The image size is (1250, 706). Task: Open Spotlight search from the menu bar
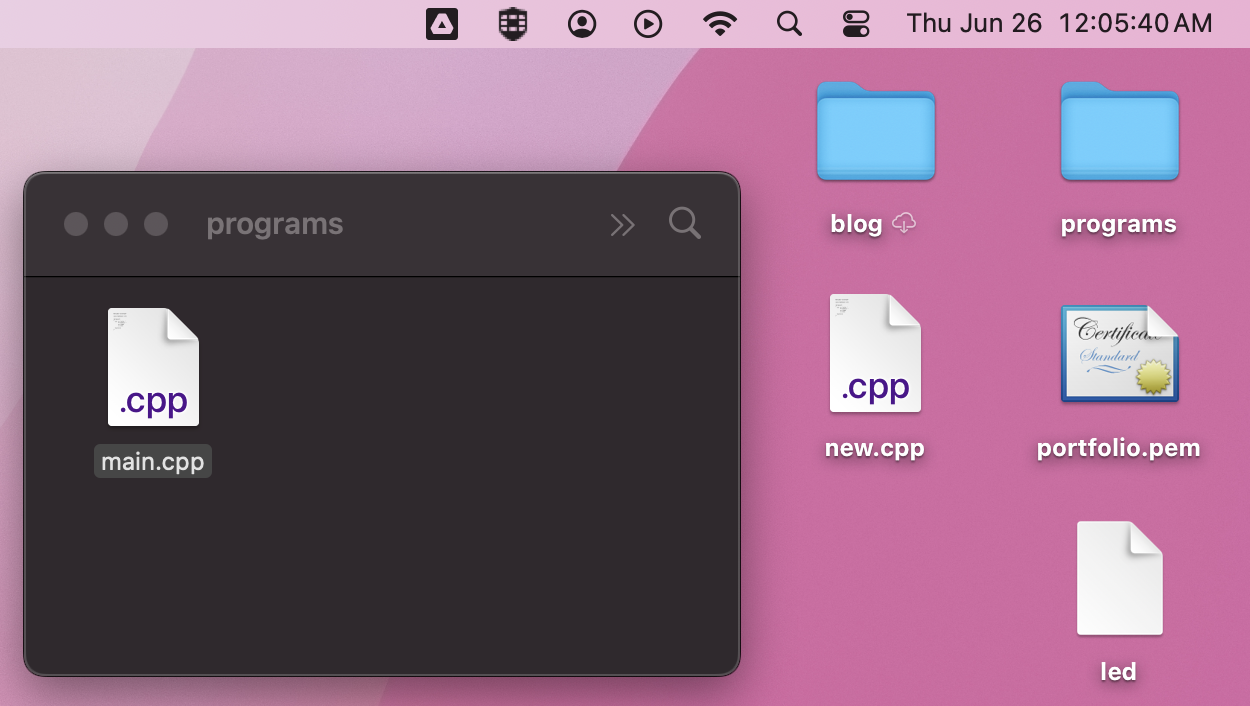pyautogui.click(x=789, y=23)
